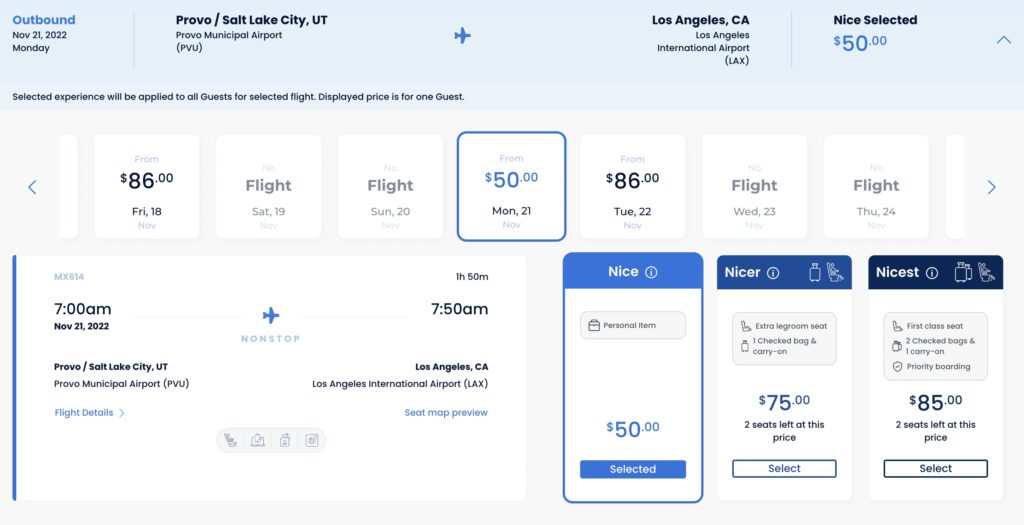Select the Tue, 22 Nov date tab

pos(632,187)
